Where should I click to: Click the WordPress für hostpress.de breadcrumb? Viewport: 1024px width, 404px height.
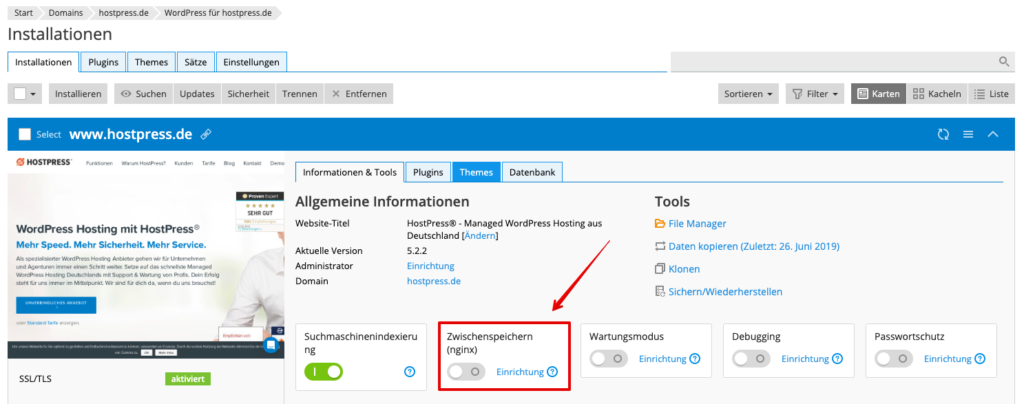[x=218, y=12]
